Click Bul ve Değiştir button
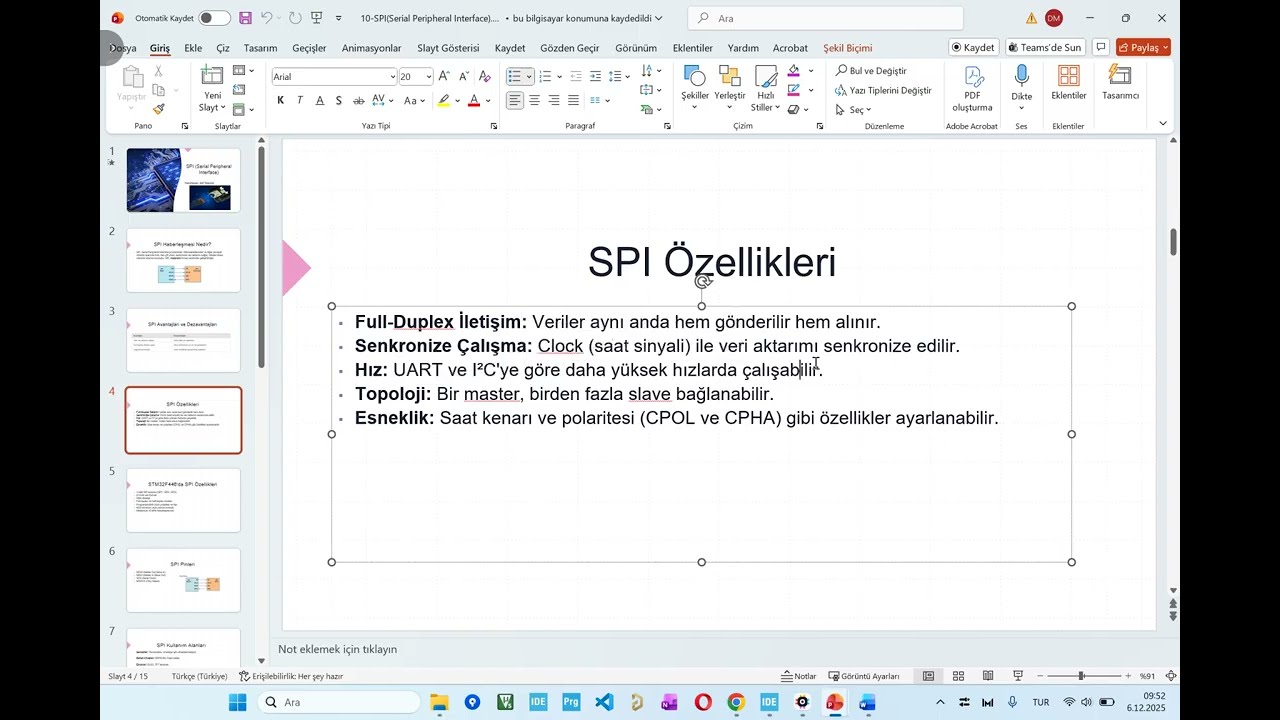 coord(871,71)
